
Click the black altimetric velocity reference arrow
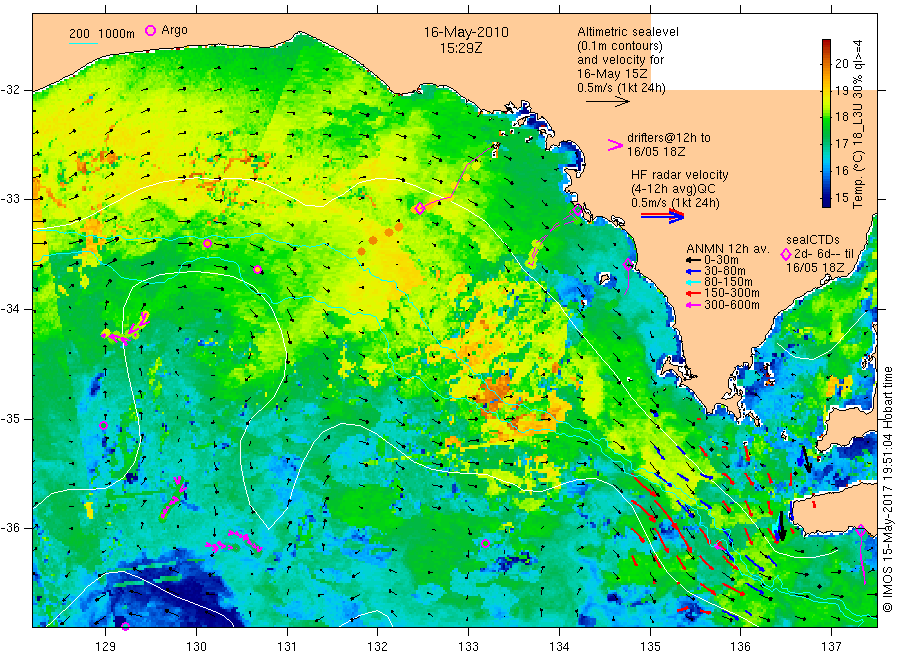pyautogui.click(x=607, y=102)
